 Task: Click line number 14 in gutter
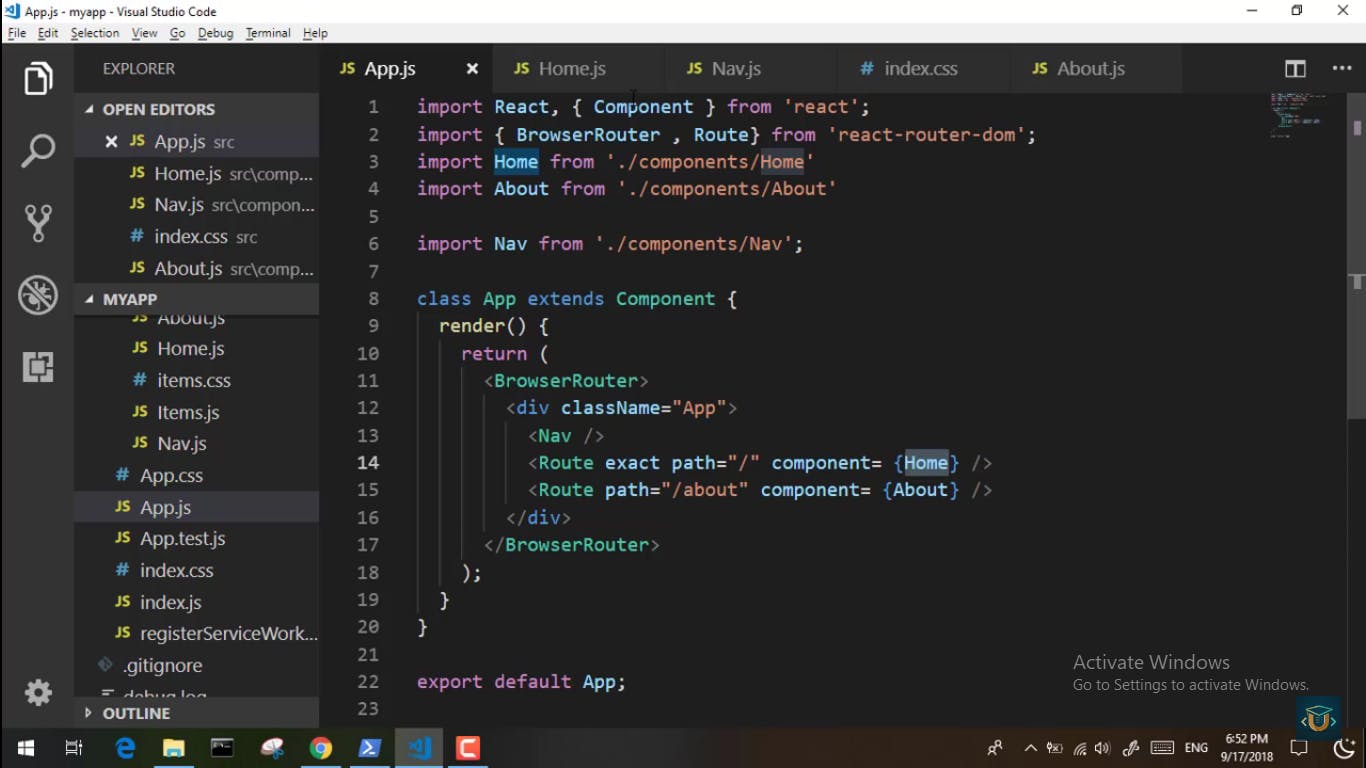[x=368, y=463]
